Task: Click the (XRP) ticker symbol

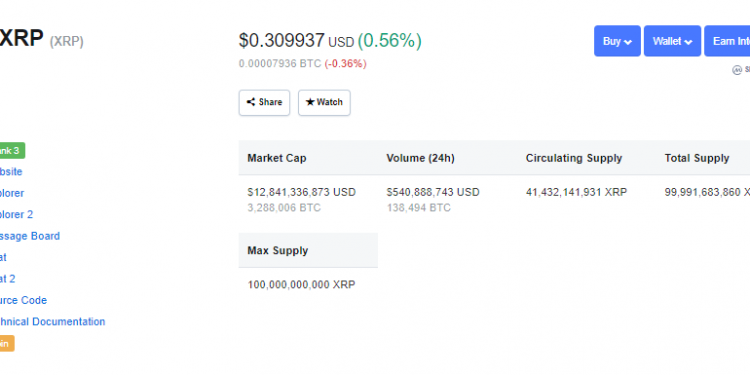Action: 66,42
